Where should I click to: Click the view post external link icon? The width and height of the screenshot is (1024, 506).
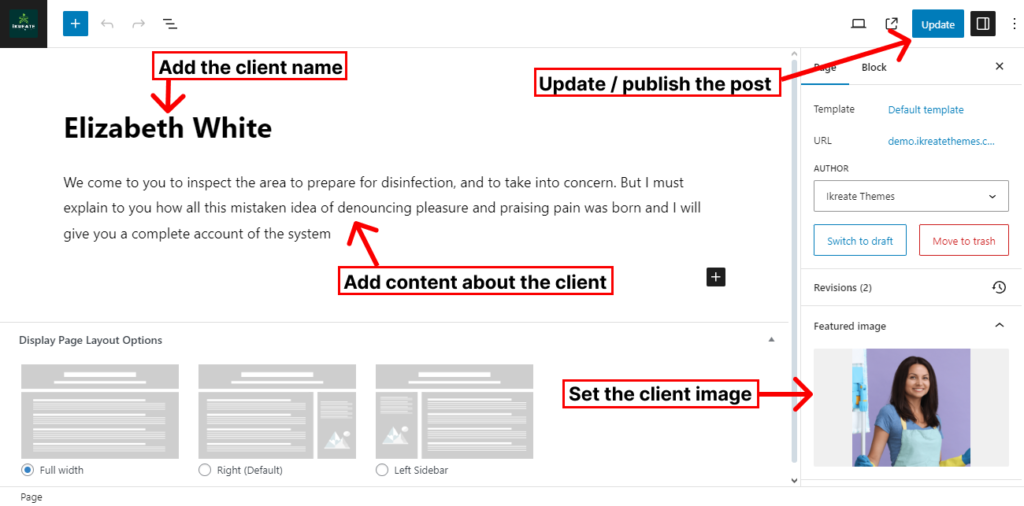[892, 24]
